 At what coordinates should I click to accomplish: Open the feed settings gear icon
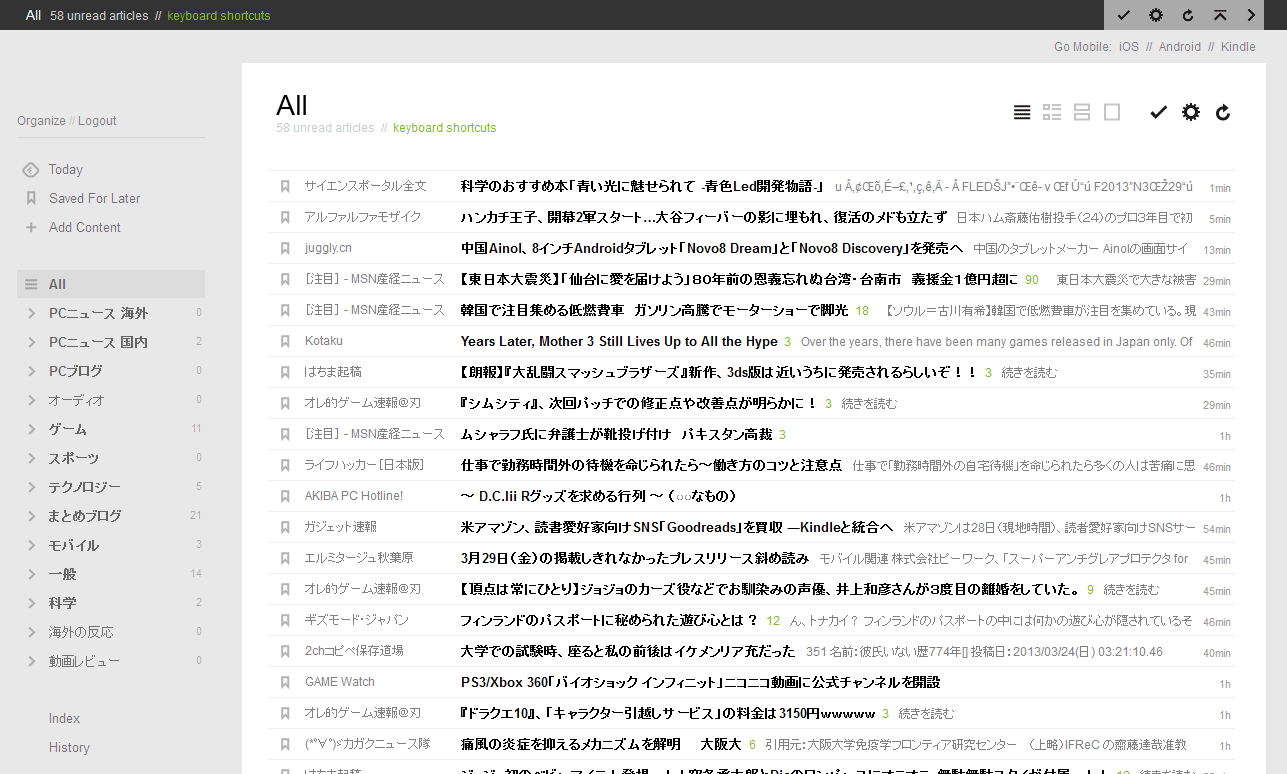click(x=1190, y=112)
